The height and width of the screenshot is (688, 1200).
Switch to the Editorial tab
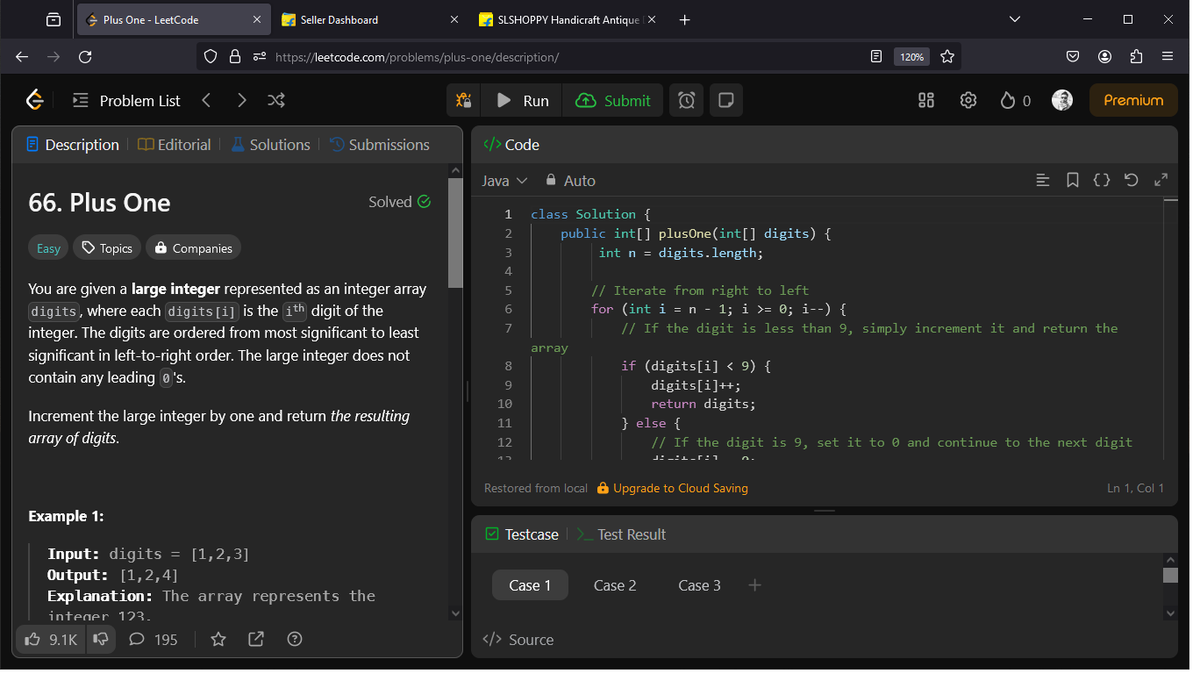pos(174,145)
